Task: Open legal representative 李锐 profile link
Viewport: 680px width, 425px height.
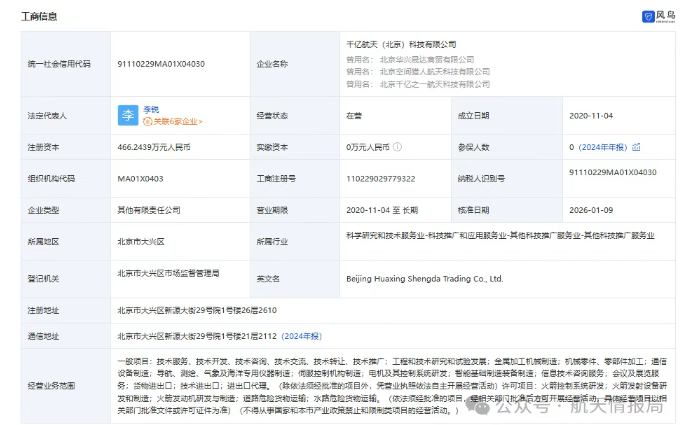Action: 150,109
